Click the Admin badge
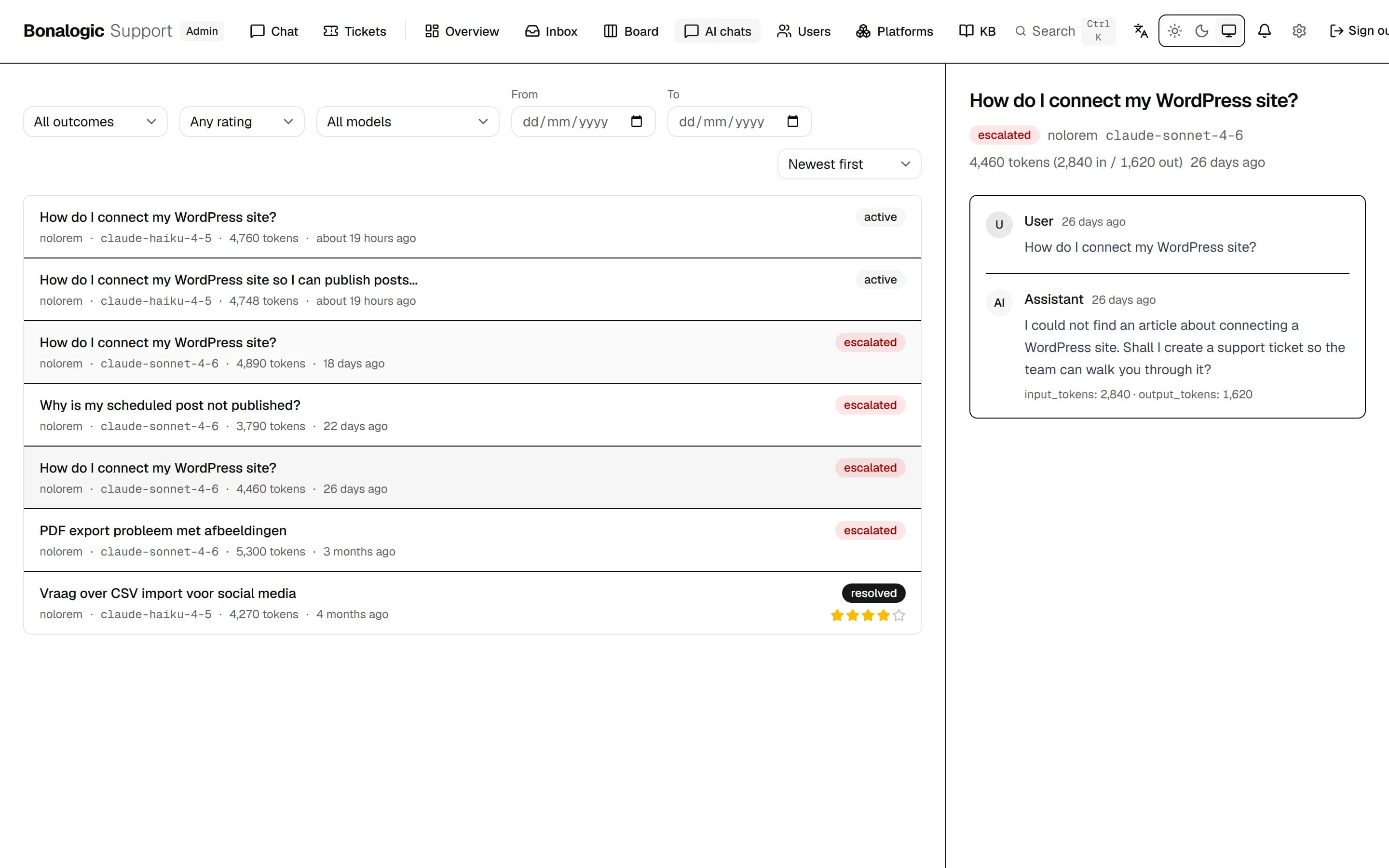The width and height of the screenshot is (1389, 868). 202,31
